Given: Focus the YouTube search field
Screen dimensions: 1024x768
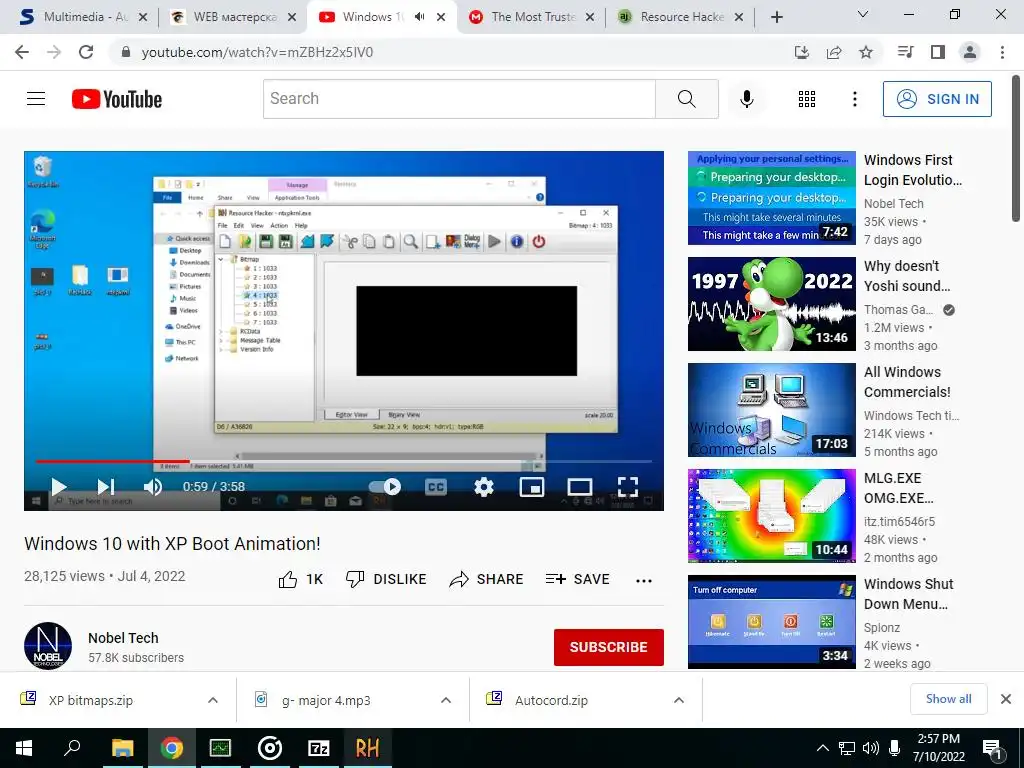Looking at the screenshot, I should 459,99.
